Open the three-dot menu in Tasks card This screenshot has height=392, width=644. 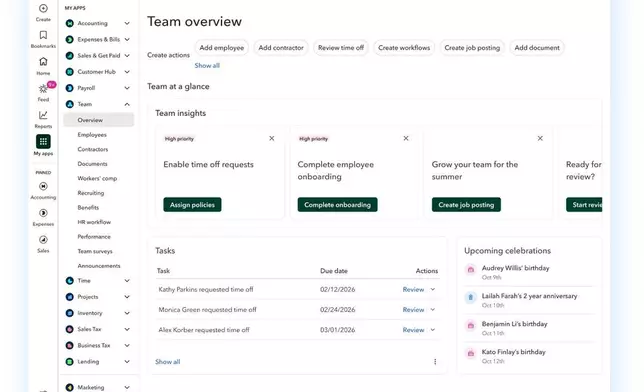(x=435, y=362)
